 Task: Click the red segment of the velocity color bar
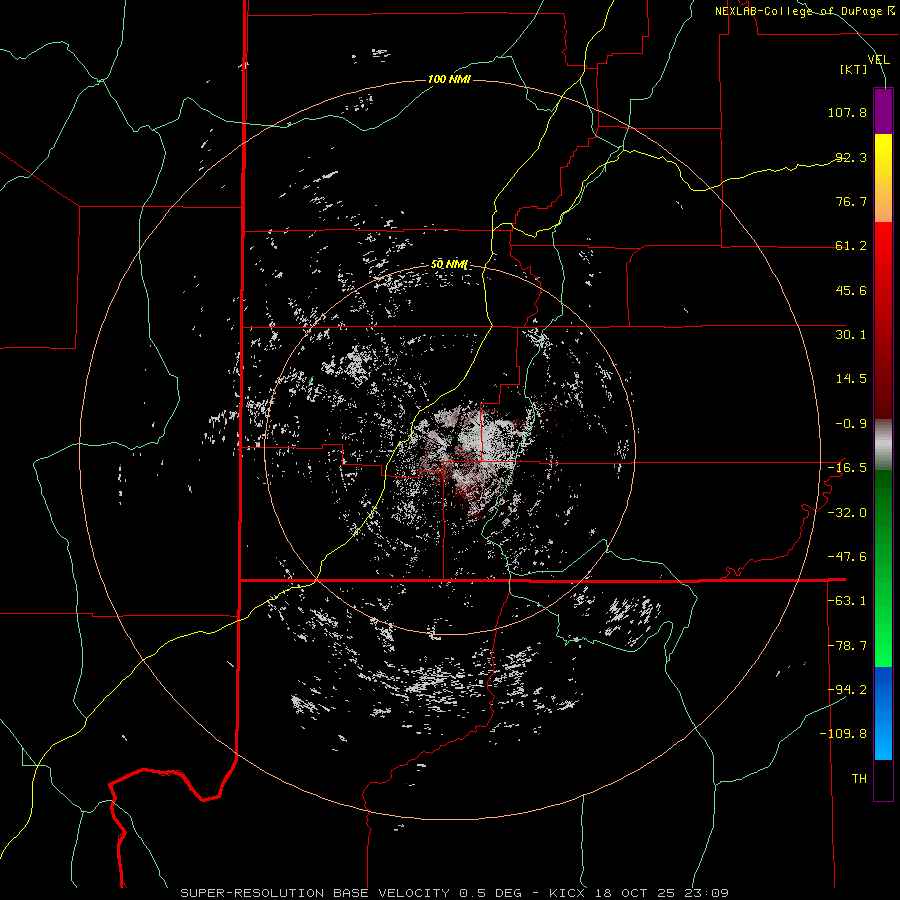[883, 320]
